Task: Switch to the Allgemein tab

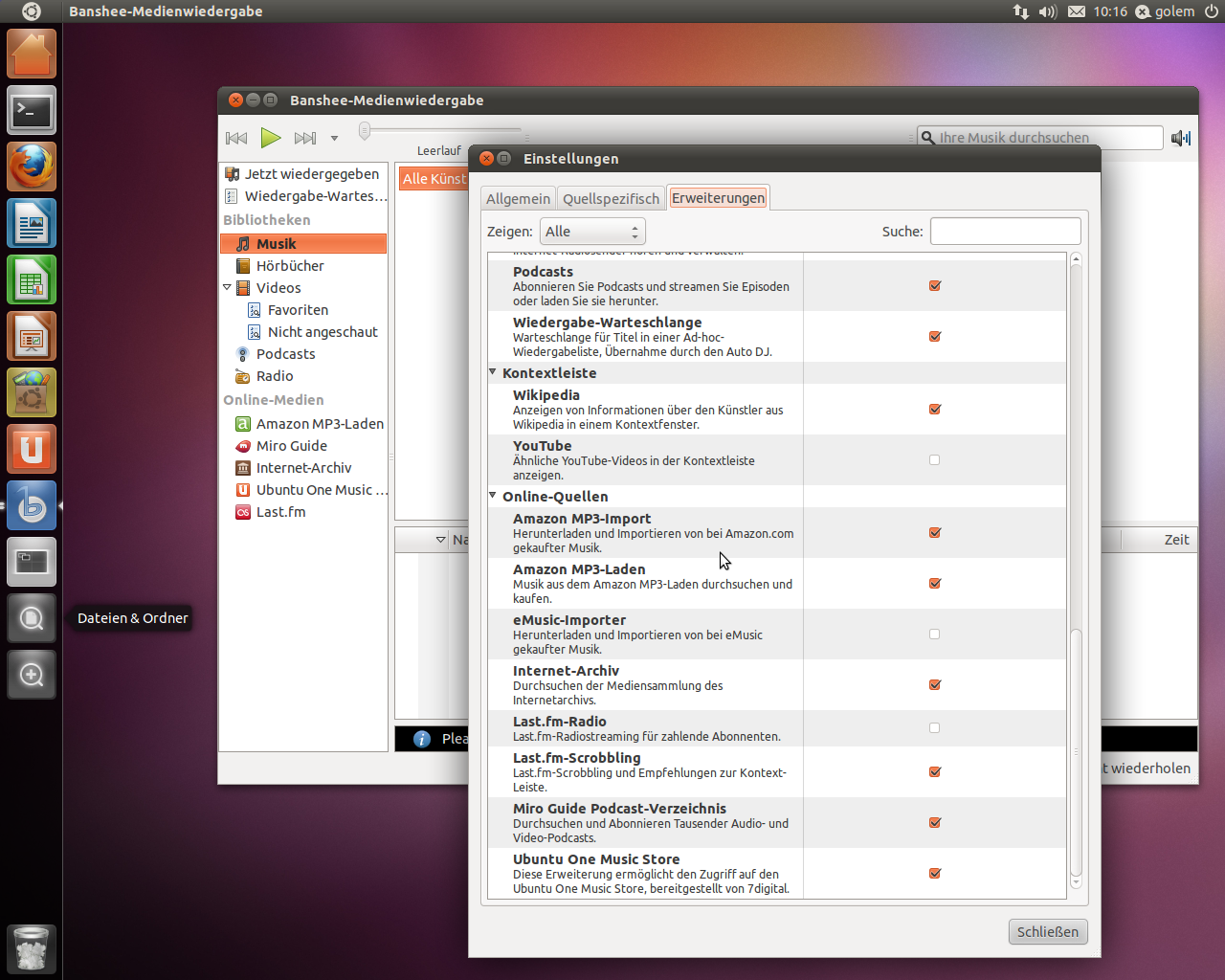Action: (518, 198)
